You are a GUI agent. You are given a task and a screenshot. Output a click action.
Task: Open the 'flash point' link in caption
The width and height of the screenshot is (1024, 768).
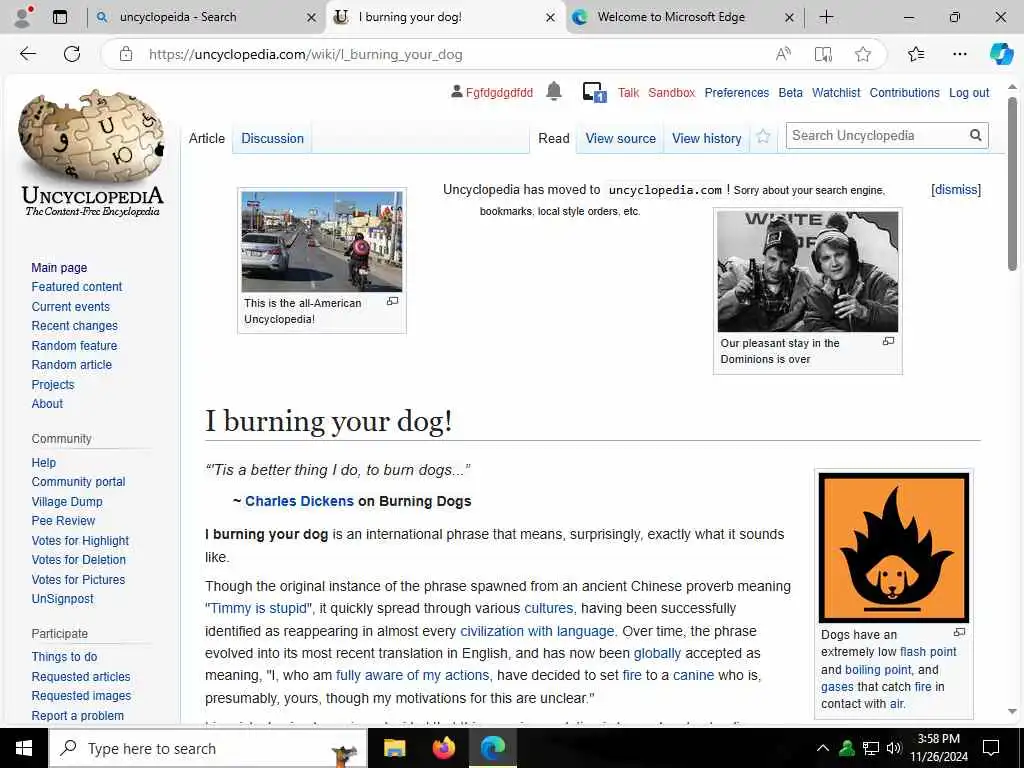928,652
